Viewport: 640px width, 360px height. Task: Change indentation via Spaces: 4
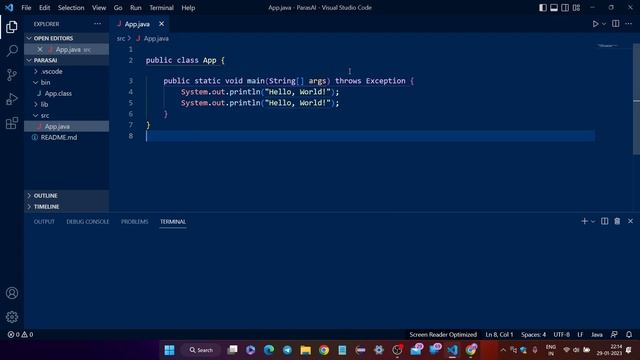pyautogui.click(x=533, y=334)
